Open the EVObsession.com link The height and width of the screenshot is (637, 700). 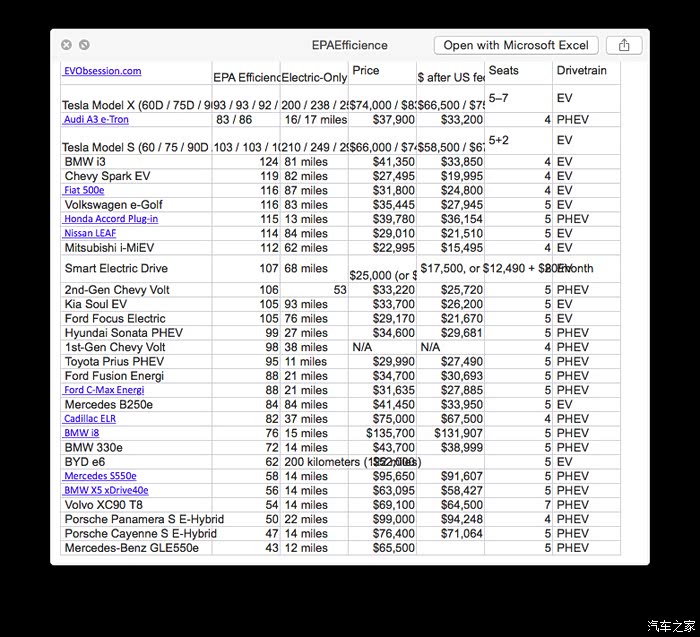[x=102, y=71]
